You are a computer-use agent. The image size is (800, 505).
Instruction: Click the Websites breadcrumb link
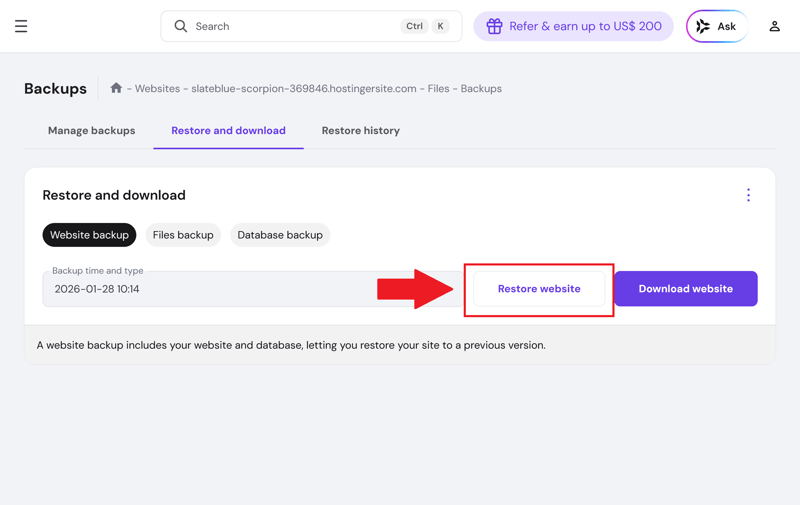point(157,89)
